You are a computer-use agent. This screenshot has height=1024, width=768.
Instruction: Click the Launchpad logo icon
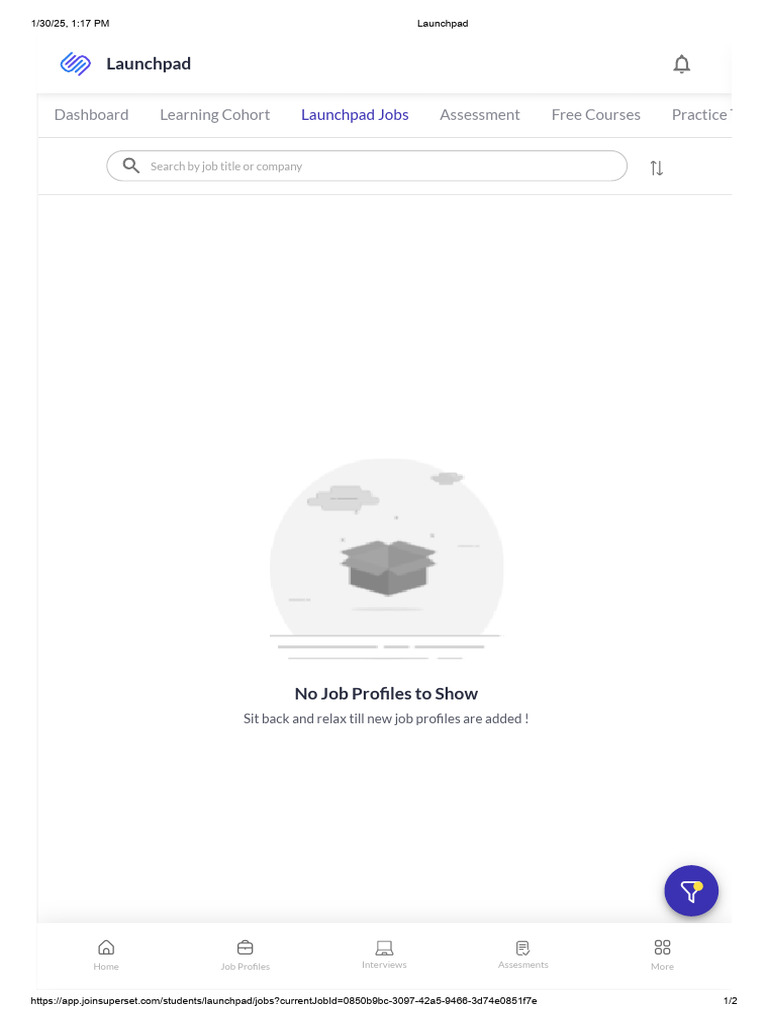(x=75, y=64)
